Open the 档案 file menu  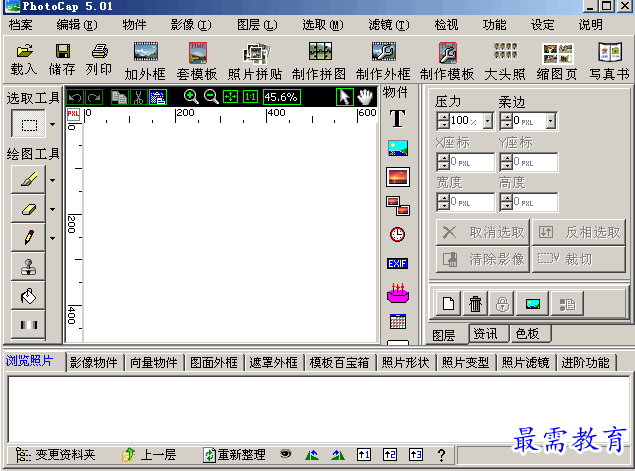(x=20, y=25)
